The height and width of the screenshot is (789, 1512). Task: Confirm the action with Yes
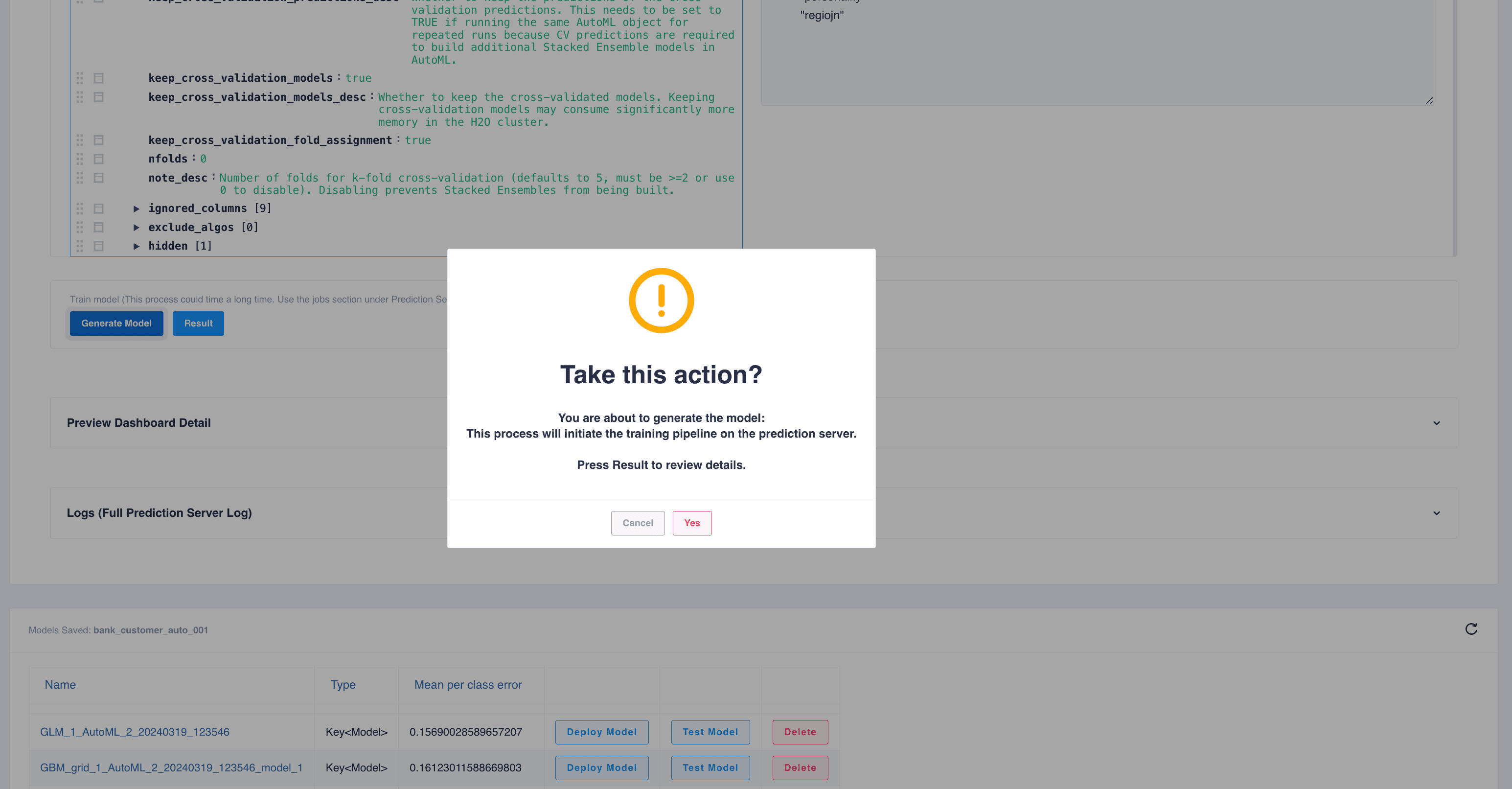[x=691, y=522]
